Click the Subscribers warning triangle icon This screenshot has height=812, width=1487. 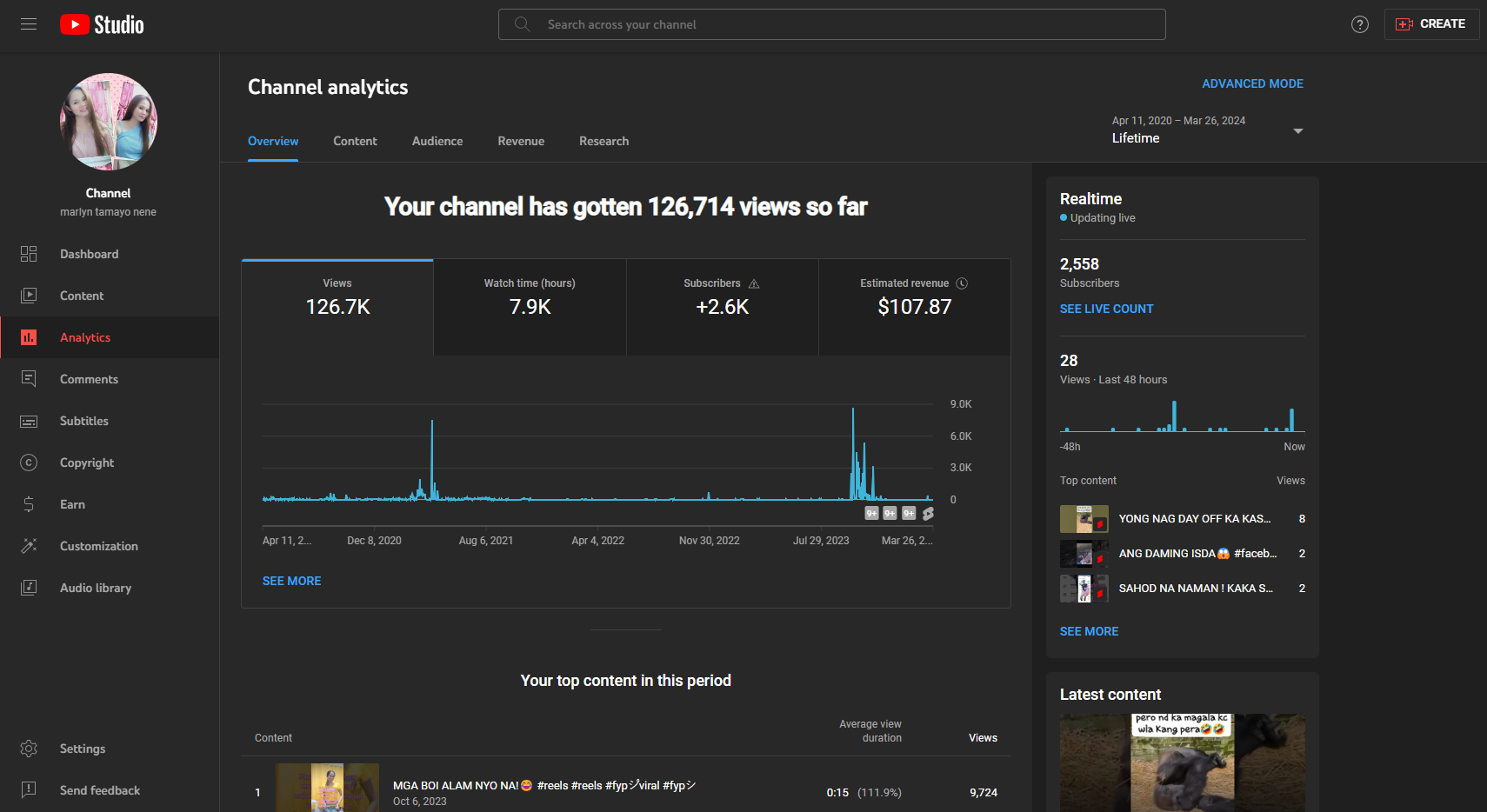click(x=754, y=283)
